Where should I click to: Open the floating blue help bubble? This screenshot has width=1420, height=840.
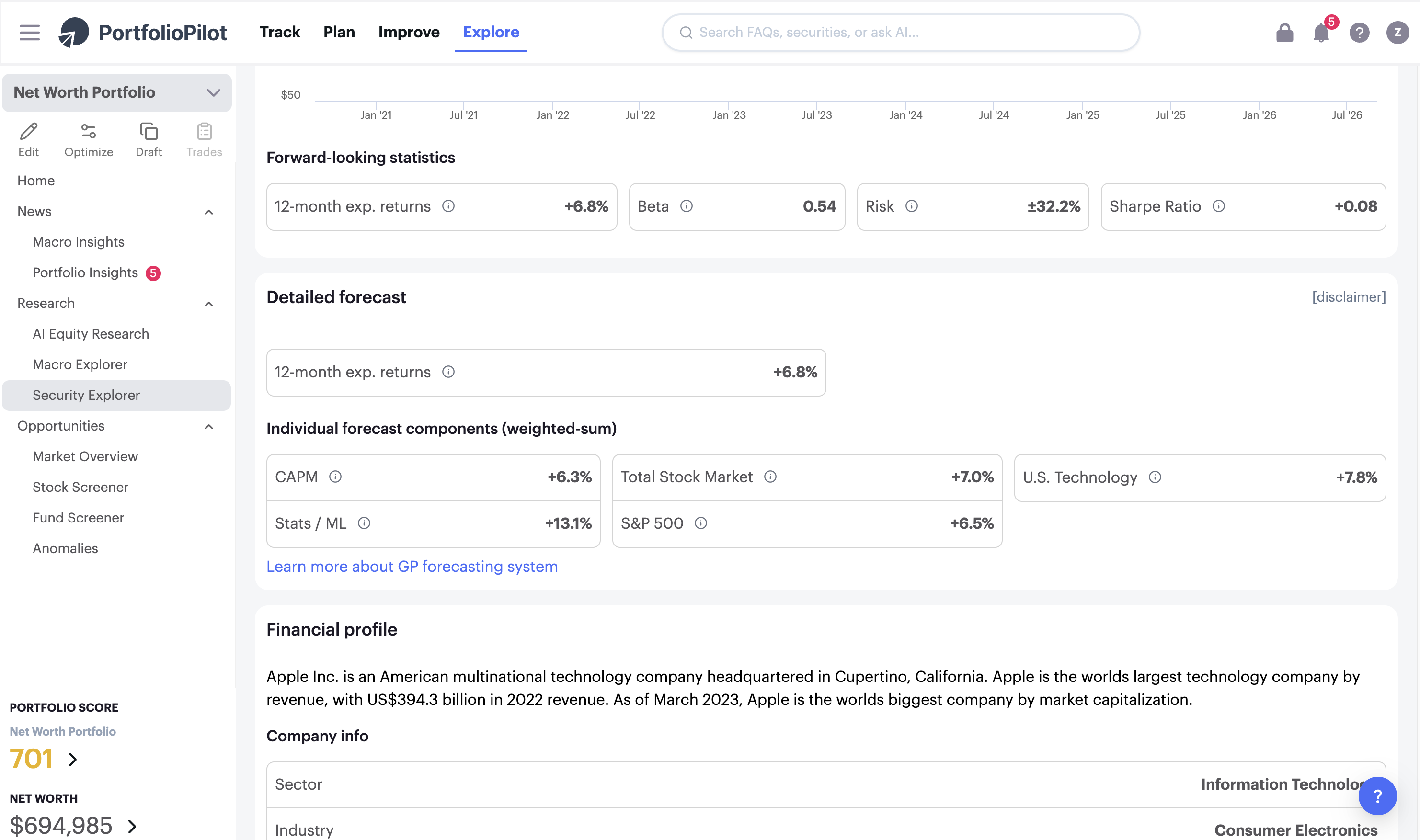1377,796
